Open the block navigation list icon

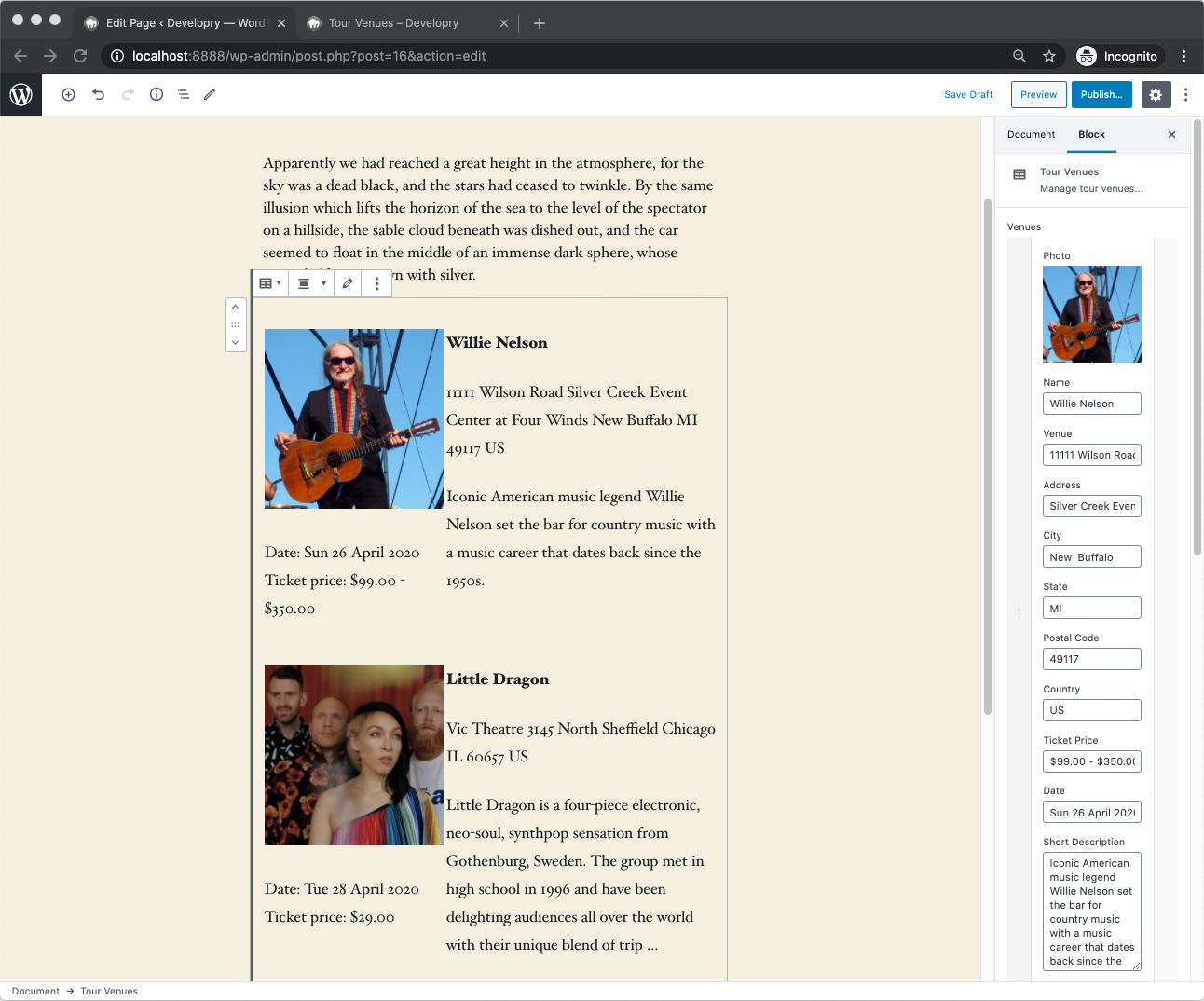184,94
